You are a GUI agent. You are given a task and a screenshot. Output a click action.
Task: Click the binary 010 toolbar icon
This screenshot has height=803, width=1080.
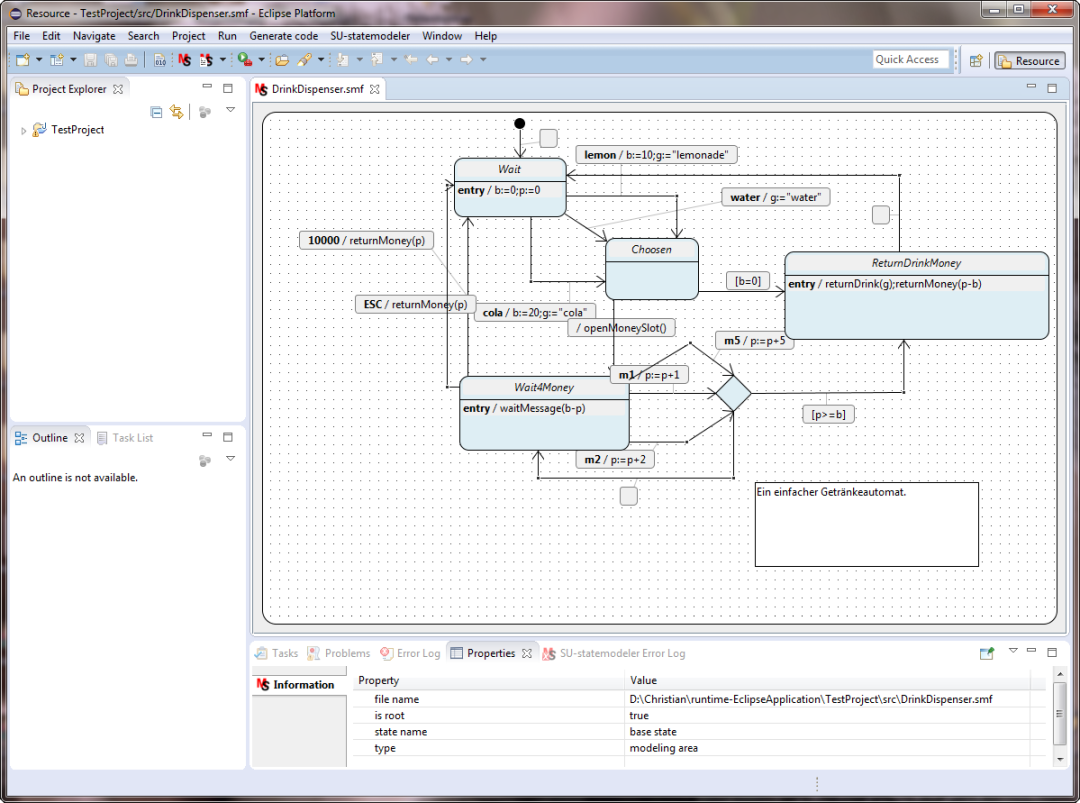pos(160,60)
